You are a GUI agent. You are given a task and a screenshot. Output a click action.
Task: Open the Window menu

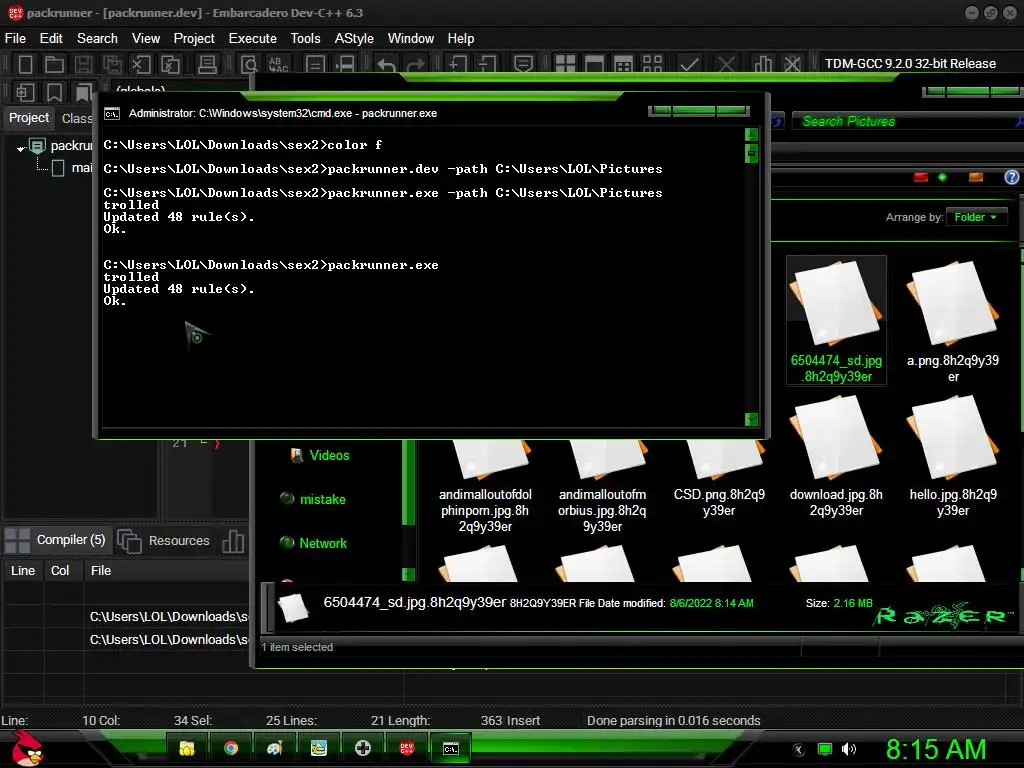click(411, 39)
